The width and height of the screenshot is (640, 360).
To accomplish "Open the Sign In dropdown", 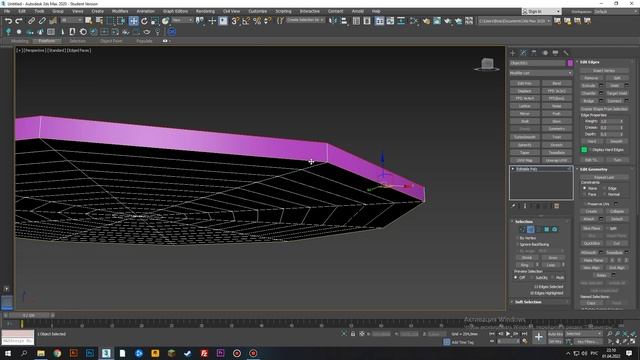I will (x=541, y=11).
